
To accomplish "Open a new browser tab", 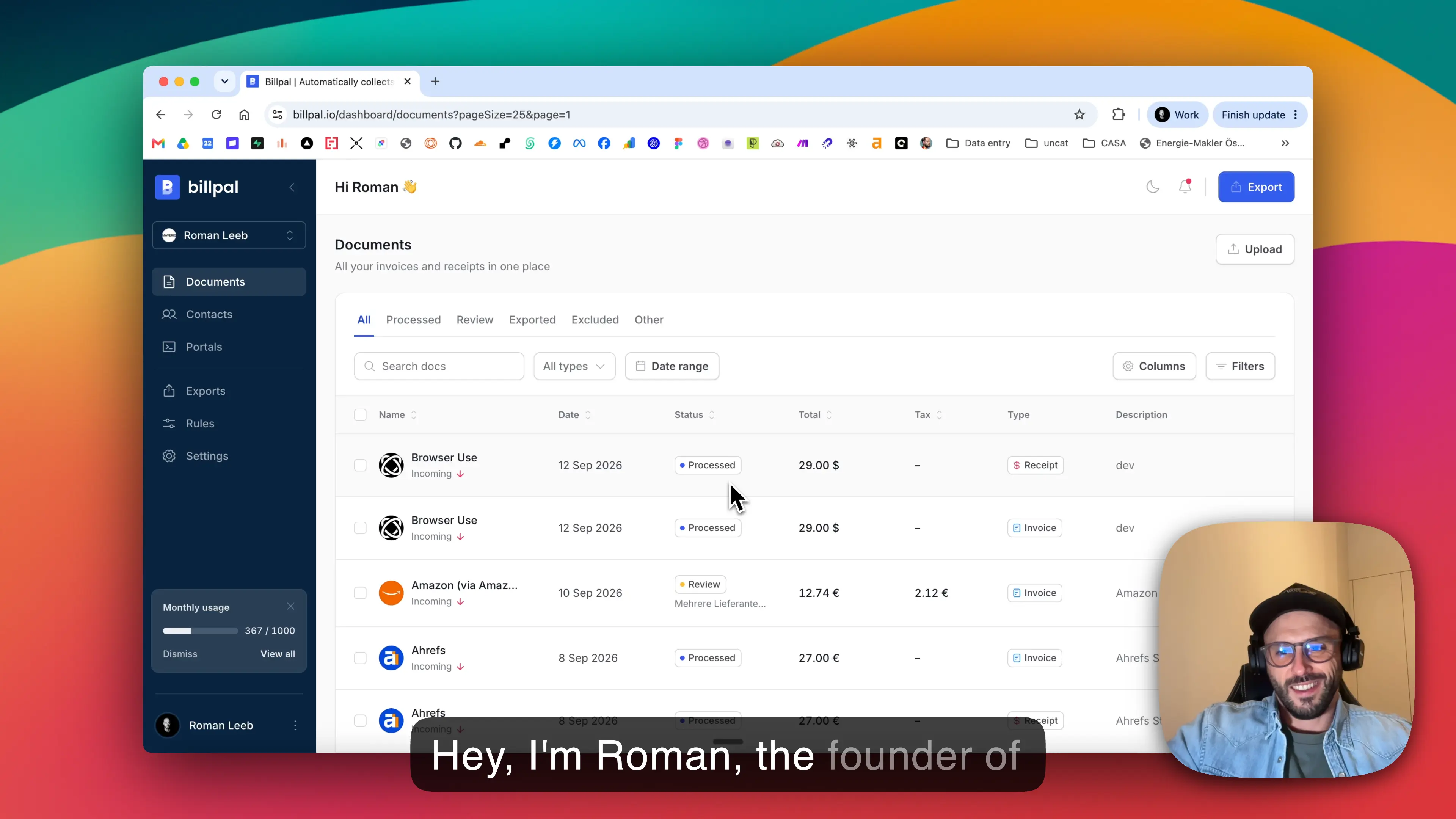I will [x=435, y=82].
